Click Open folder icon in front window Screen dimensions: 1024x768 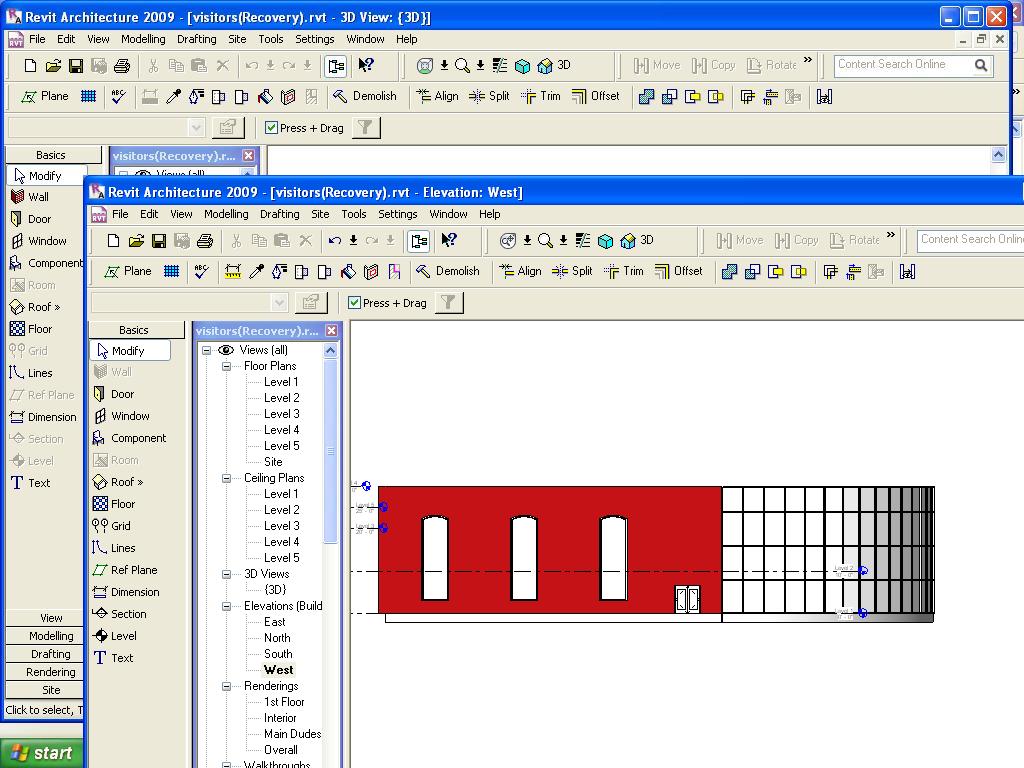point(136,241)
